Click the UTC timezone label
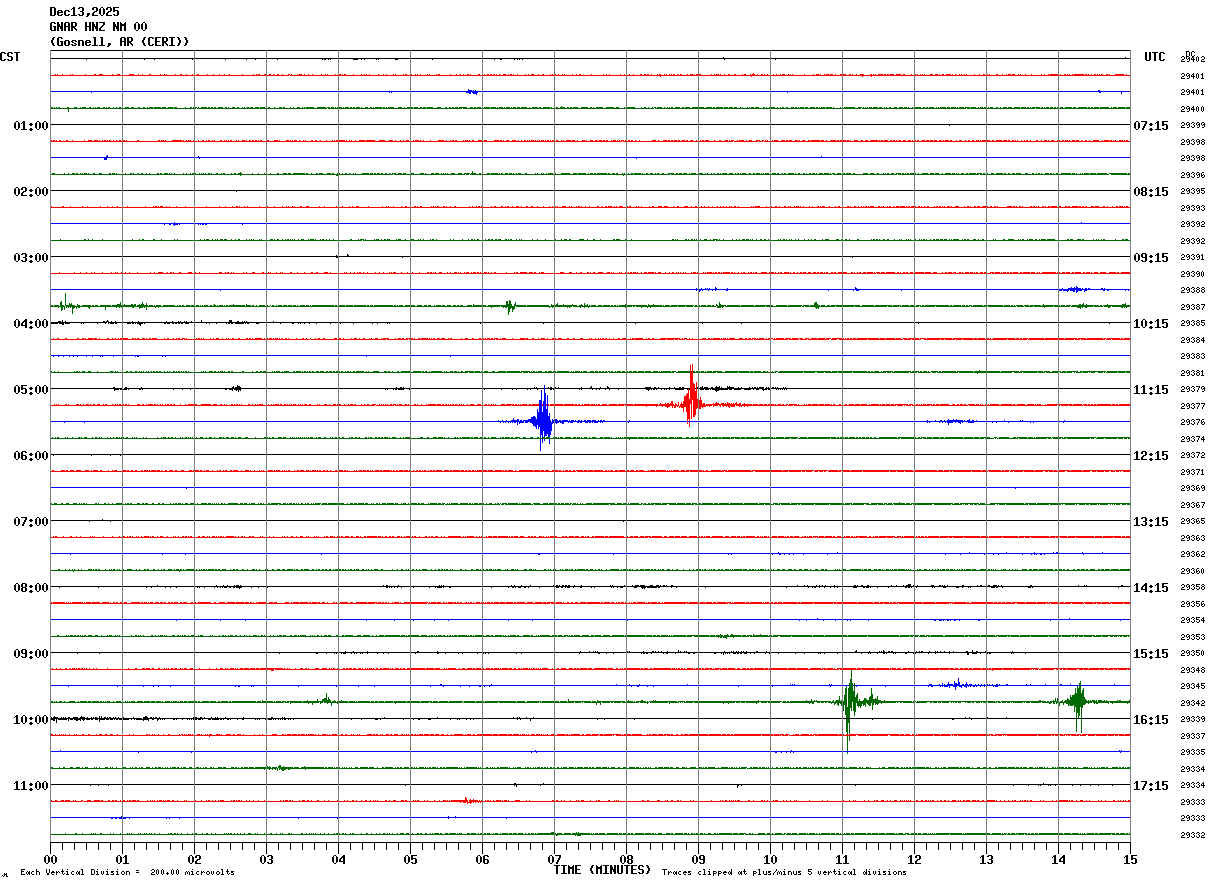The height and width of the screenshot is (886, 1210). tap(1155, 57)
